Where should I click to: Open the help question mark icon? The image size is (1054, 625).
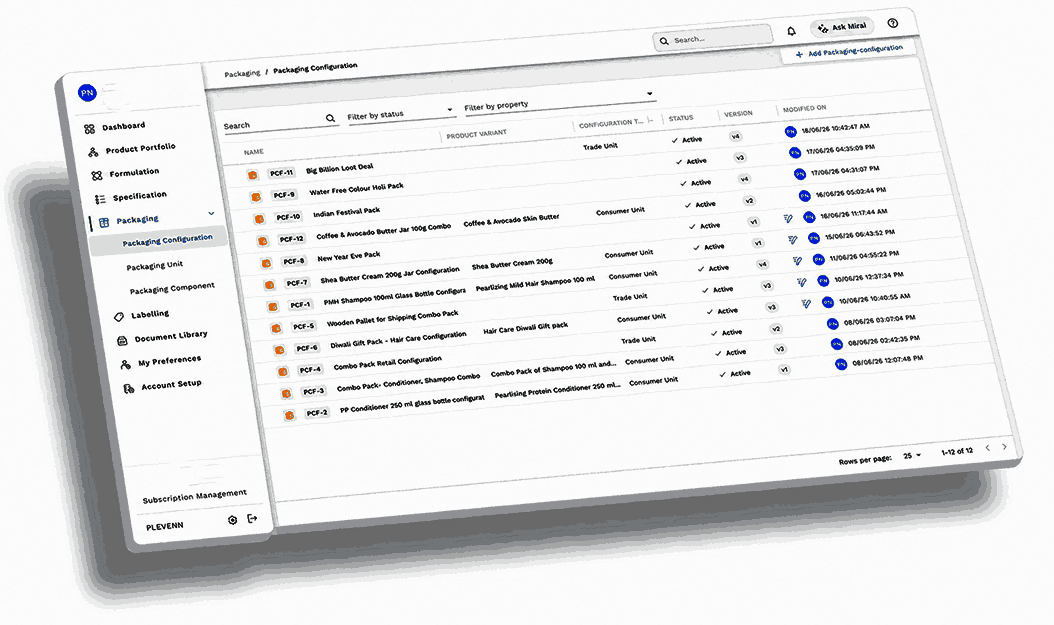click(x=893, y=23)
